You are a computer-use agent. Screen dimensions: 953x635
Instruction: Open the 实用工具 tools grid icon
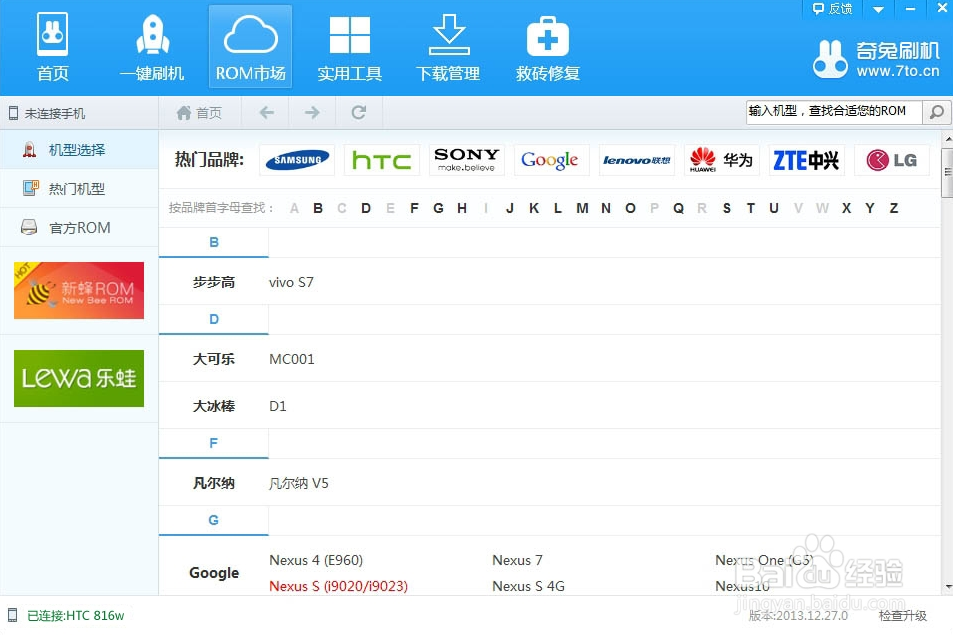click(x=349, y=47)
